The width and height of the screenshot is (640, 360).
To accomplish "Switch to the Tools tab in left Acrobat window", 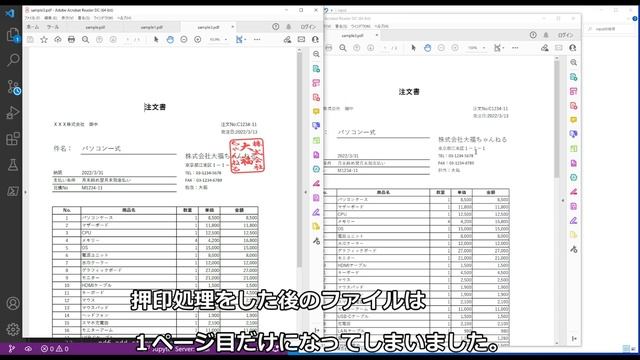I will [x=53, y=27].
